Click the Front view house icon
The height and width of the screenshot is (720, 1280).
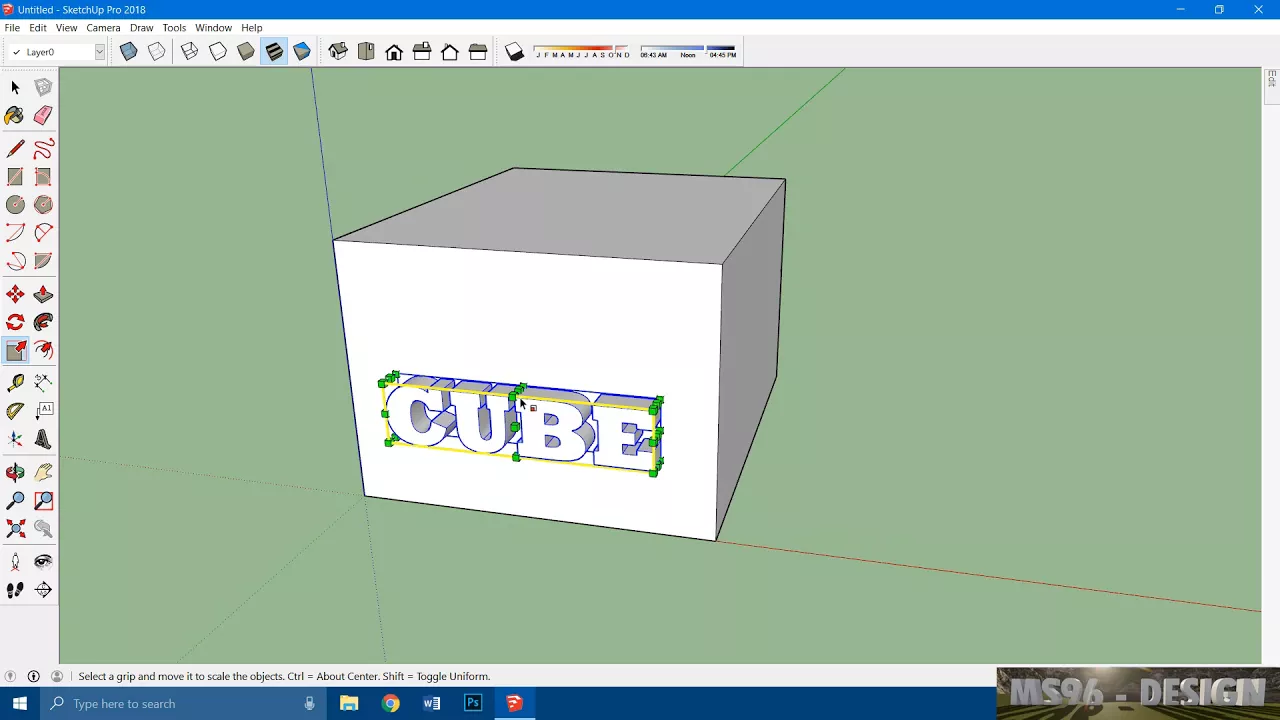[x=394, y=52]
